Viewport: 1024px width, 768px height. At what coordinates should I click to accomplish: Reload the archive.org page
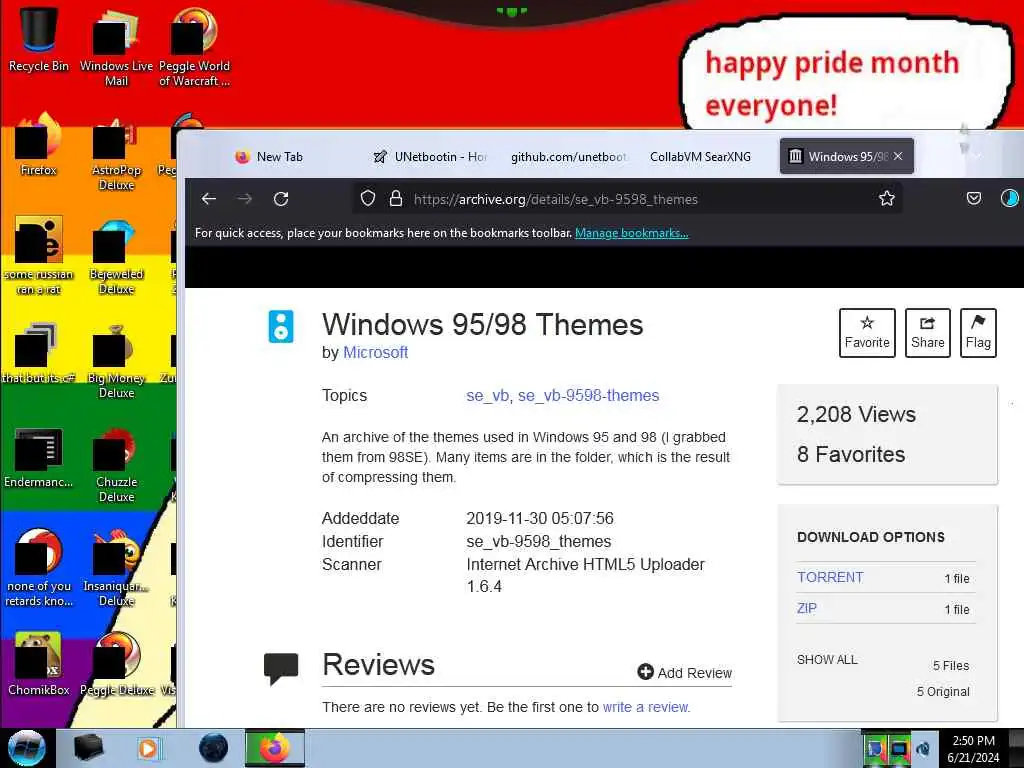tap(281, 199)
